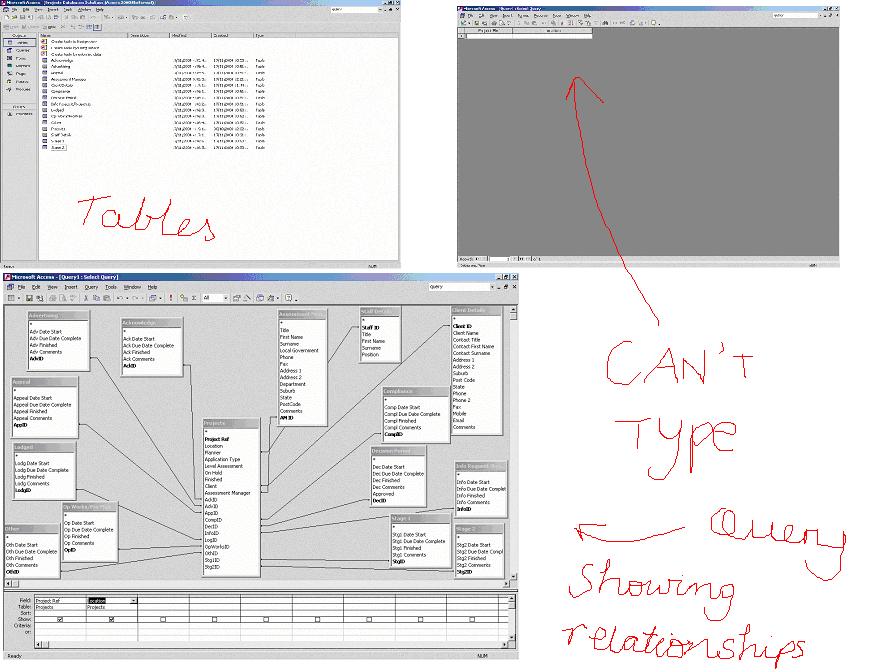Click the Totals sigma icon
This screenshot has width=891, height=672.
(194, 298)
